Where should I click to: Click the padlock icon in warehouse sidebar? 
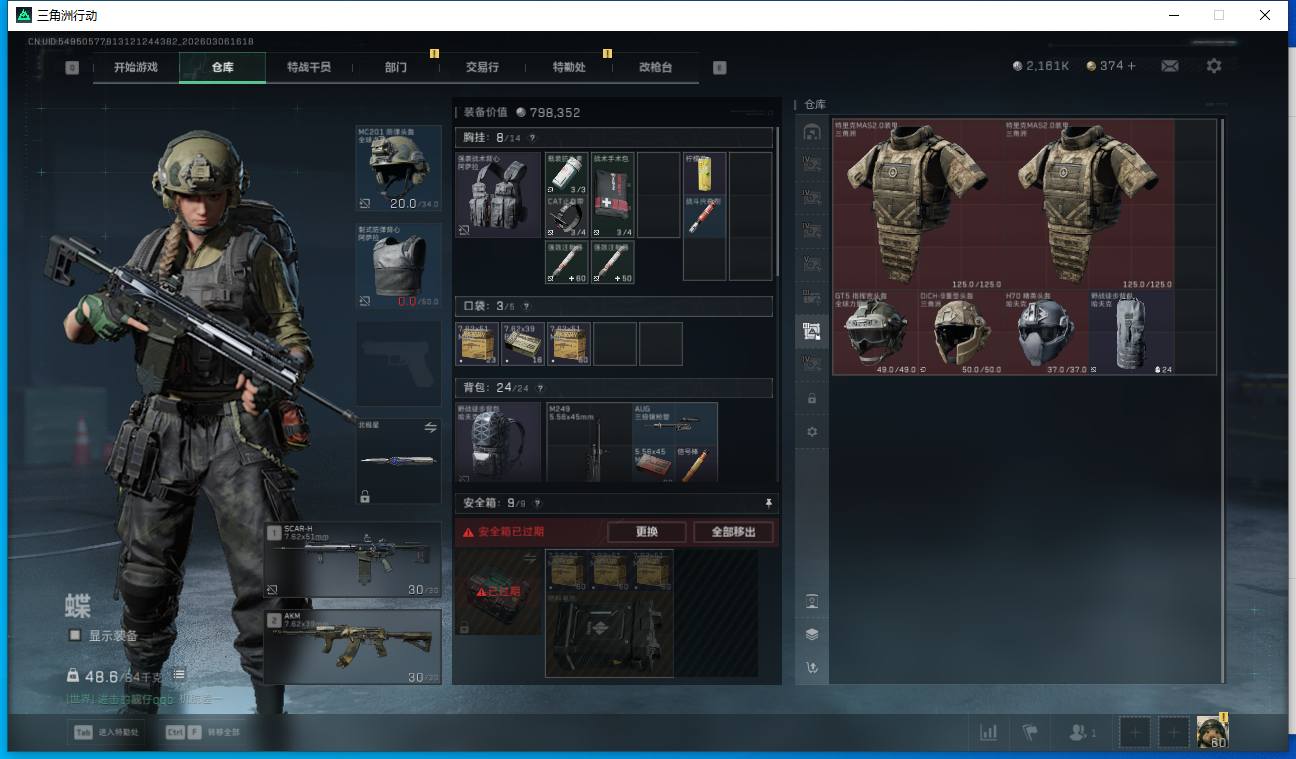(812, 398)
